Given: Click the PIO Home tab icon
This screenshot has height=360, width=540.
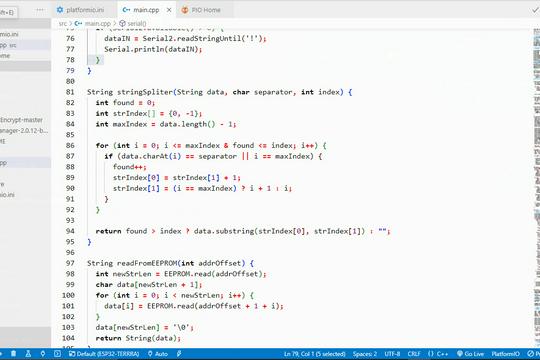Looking at the screenshot, I should coord(185,10).
